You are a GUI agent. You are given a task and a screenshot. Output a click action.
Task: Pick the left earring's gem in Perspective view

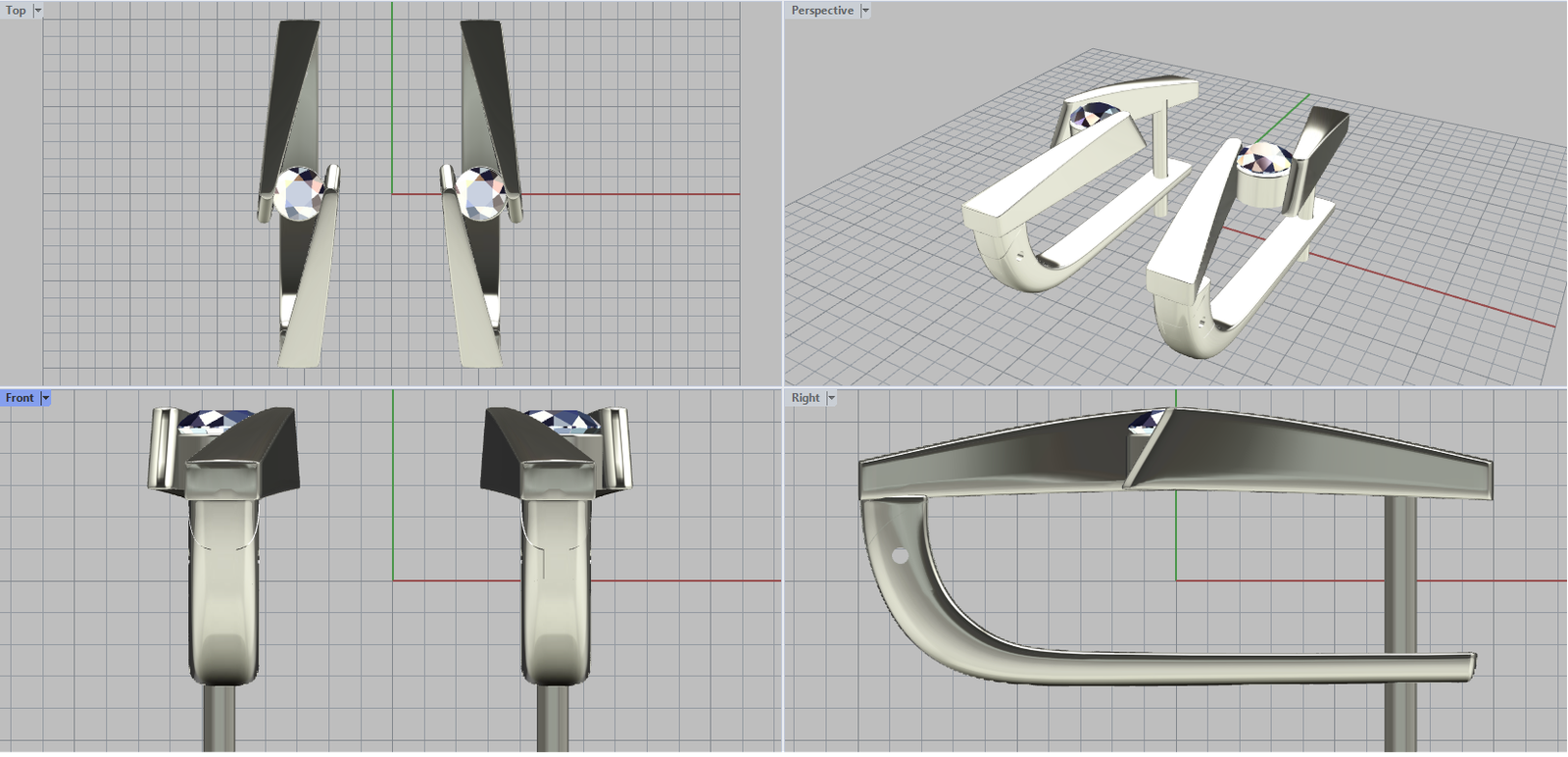[x=1096, y=117]
